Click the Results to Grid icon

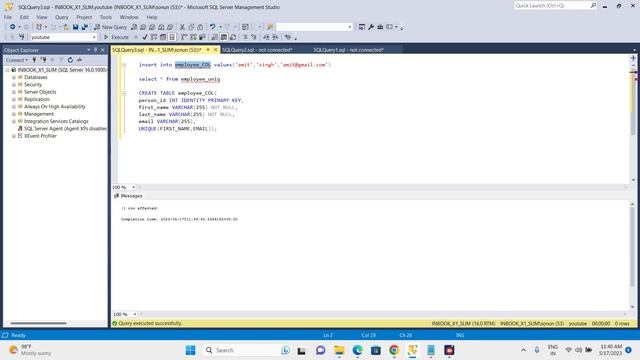pyautogui.click(x=224, y=37)
